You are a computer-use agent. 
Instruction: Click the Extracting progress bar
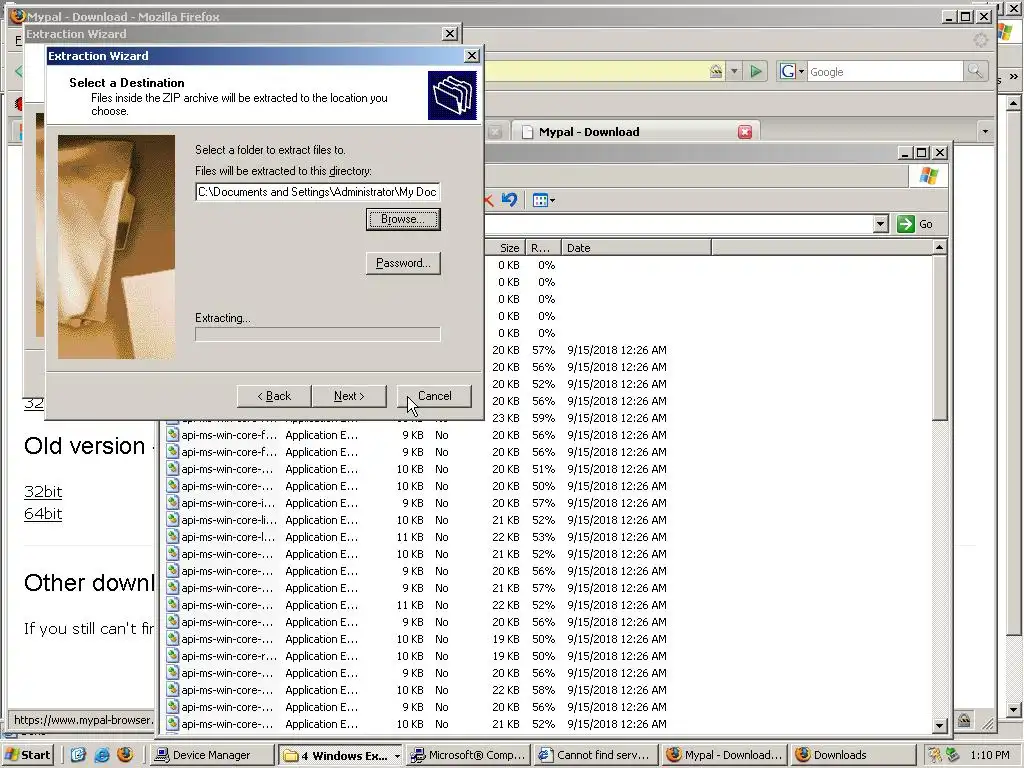tap(317, 334)
